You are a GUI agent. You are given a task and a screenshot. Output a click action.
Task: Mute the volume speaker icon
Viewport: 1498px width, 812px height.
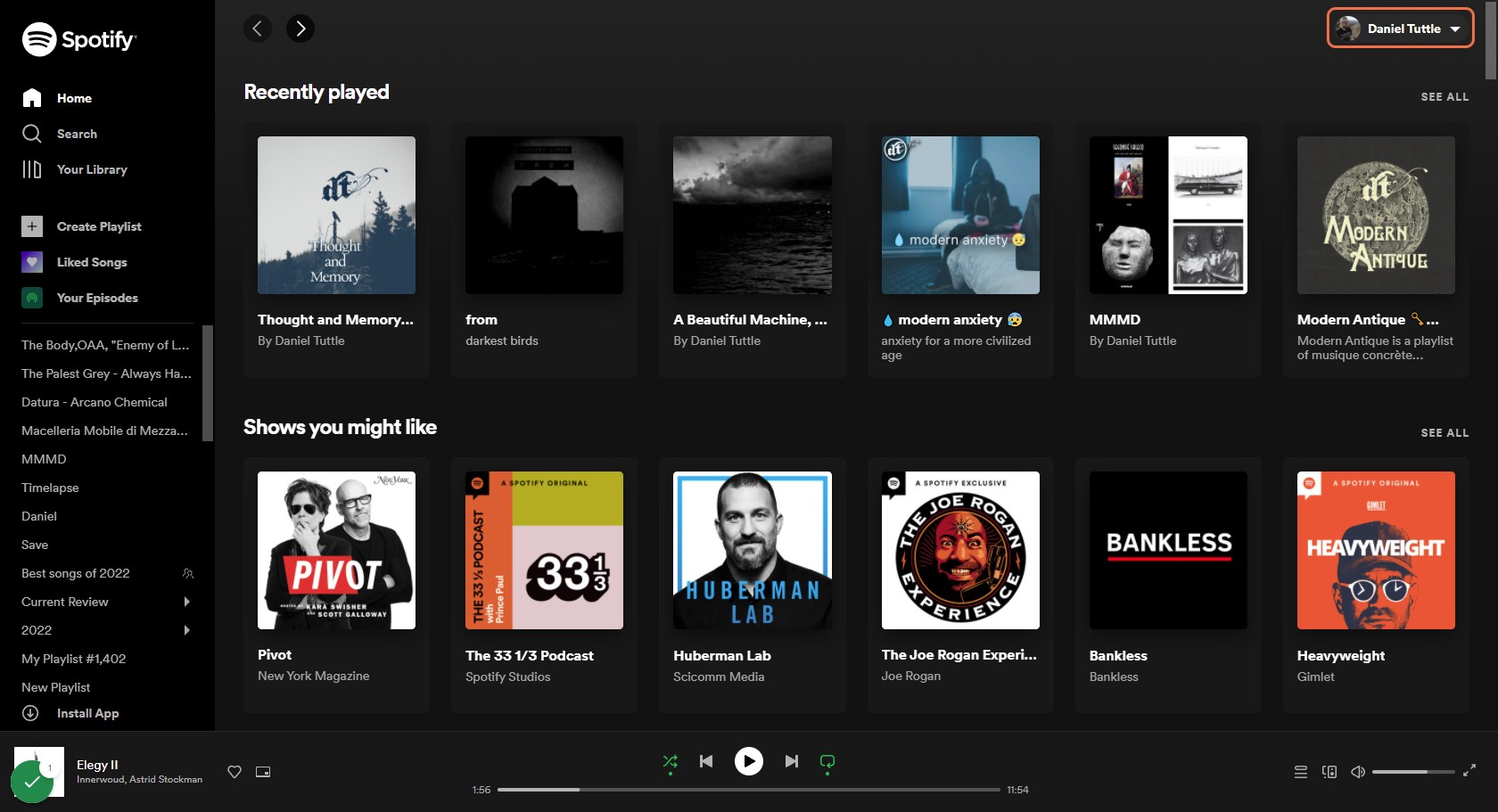click(x=1358, y=772)
